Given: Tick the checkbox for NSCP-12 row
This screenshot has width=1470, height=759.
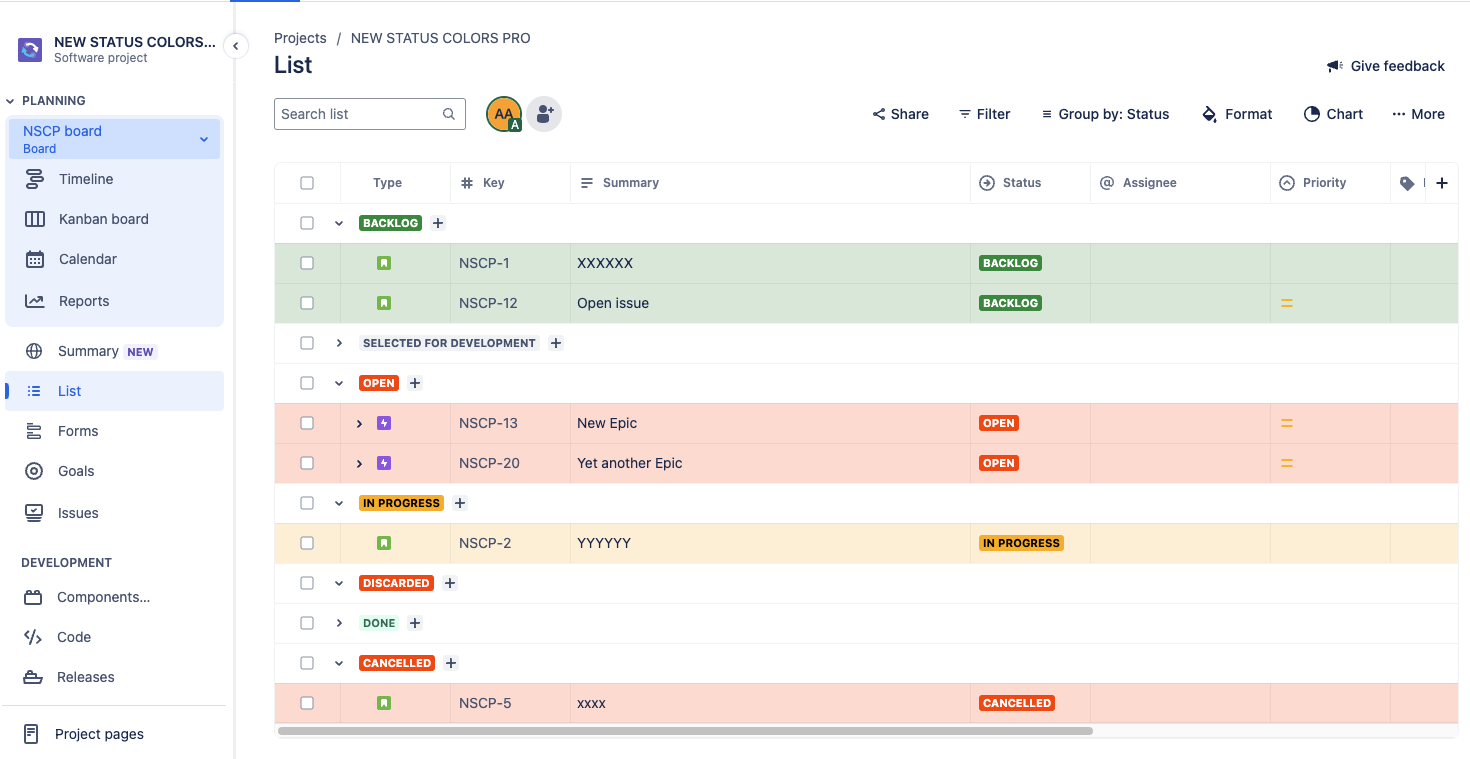Looking at the screenshot, I should point(307,303).
